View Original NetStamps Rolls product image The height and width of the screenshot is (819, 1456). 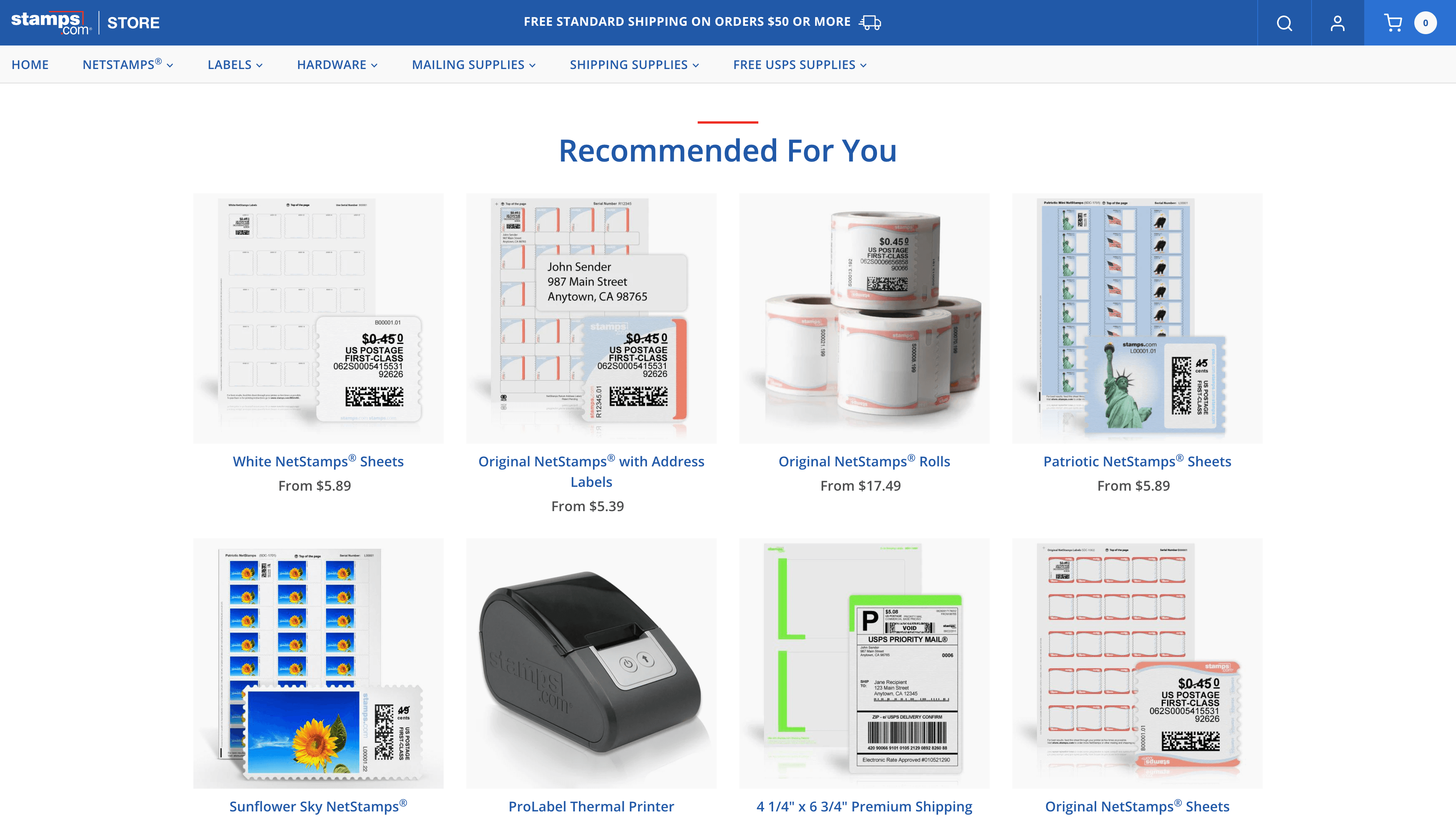pyautogui.click(x=864, y=318)
